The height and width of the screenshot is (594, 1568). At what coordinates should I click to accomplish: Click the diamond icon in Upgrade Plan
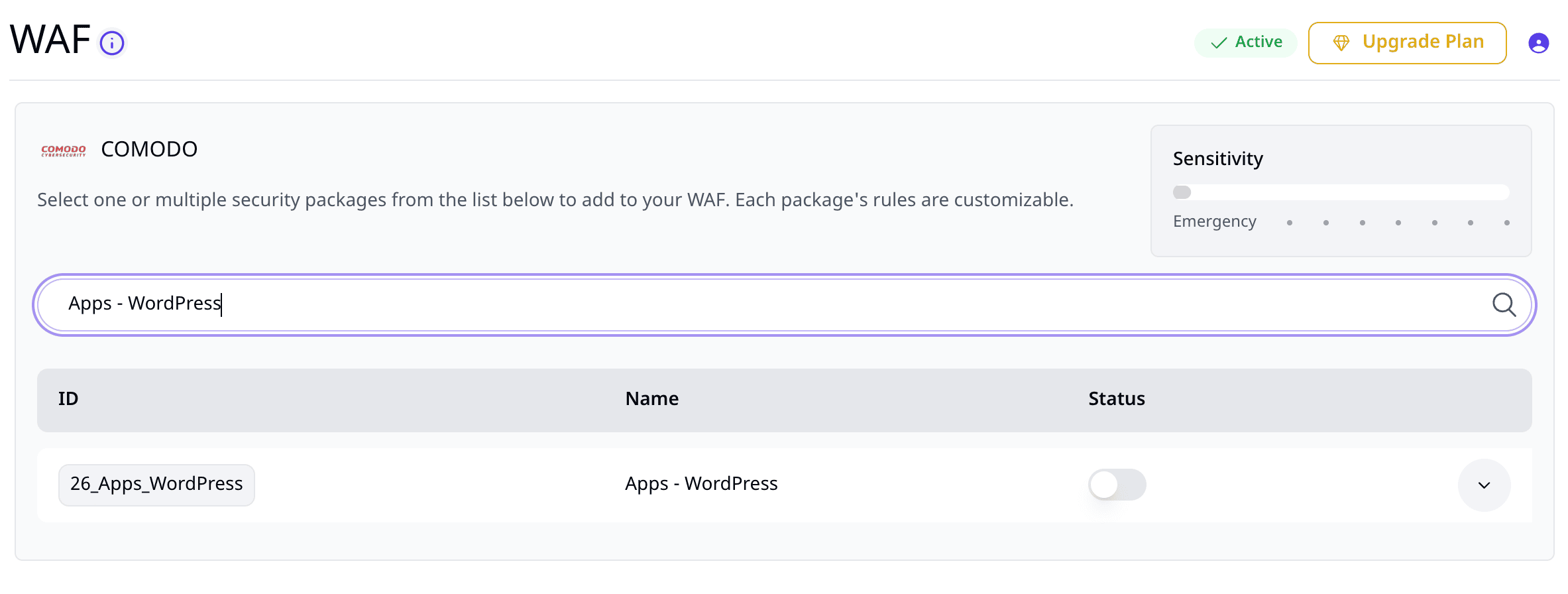click(1341, 43)
